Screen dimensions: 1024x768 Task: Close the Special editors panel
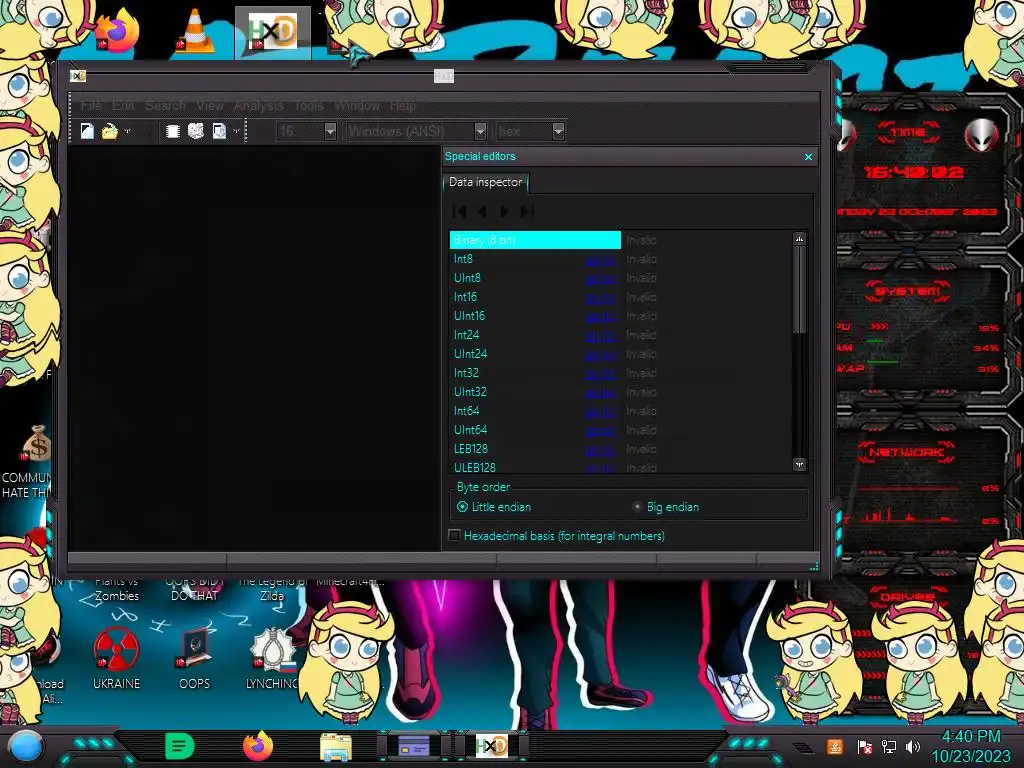coord(808,157)
